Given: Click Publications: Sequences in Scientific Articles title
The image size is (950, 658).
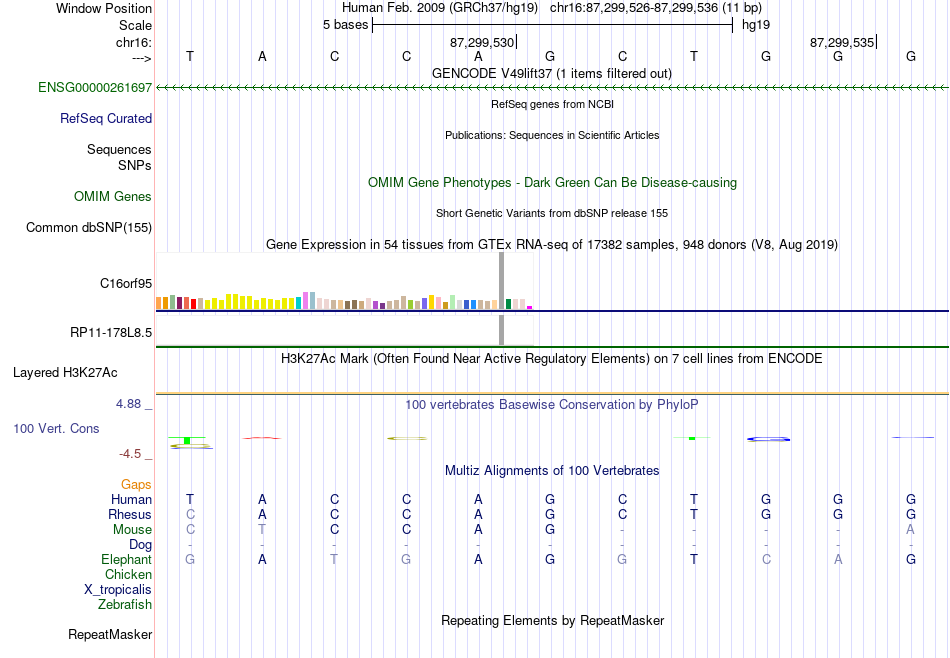Looking at the screenshot, I should (552, 135).
